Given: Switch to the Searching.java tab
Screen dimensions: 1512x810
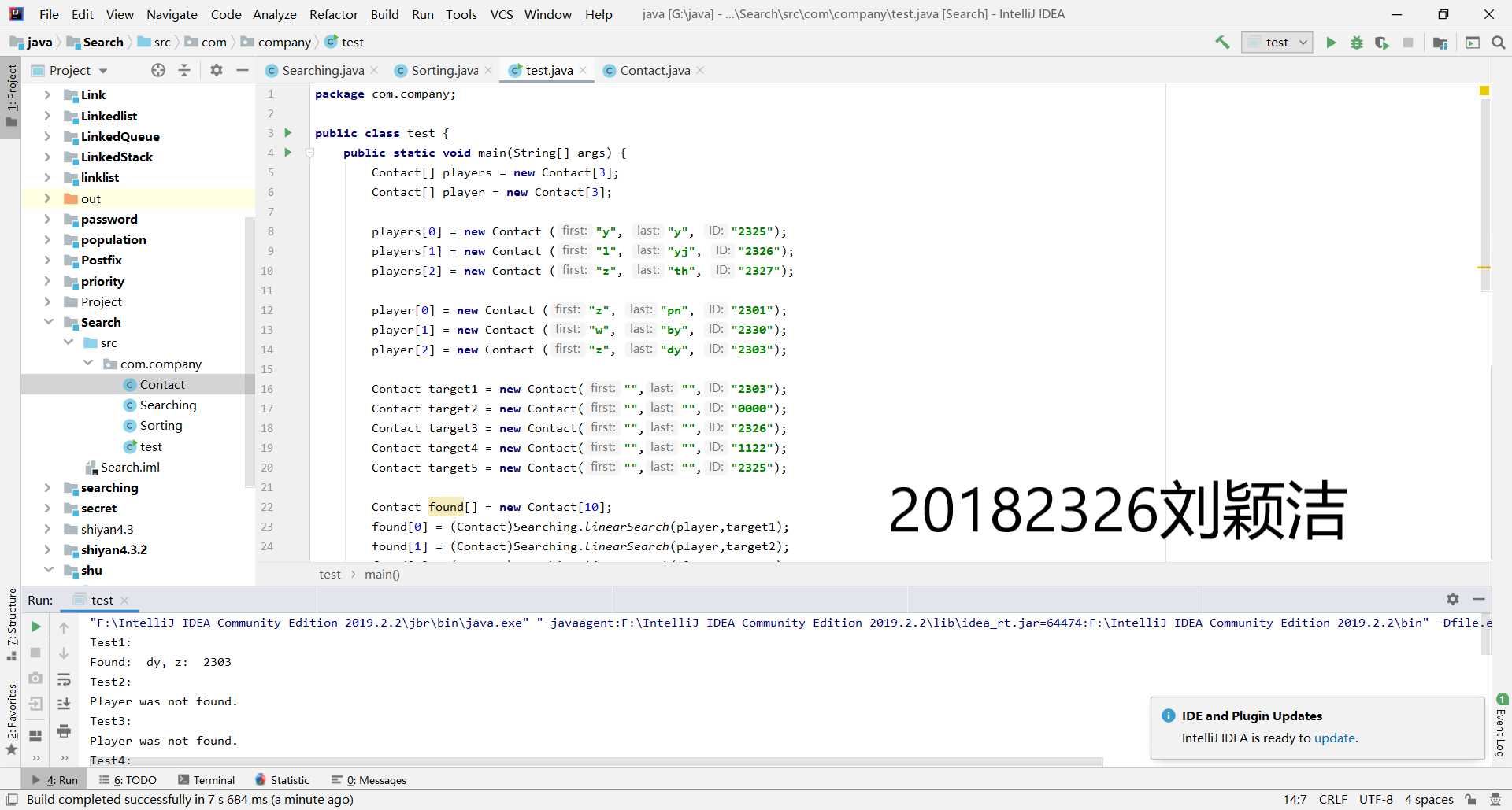Looking at the screenshot, I should (323, 70).
